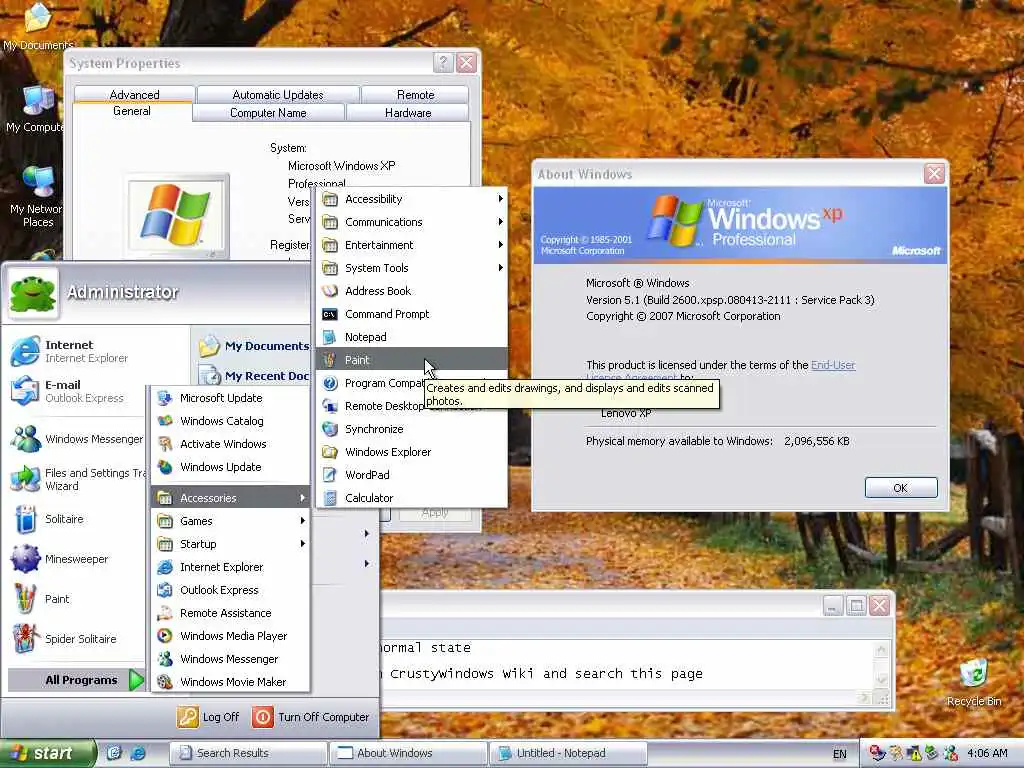This screenshot has height=768, width=1024.
Task: Open Files and Settings Transfer Wizard
Action: (75, 479)
